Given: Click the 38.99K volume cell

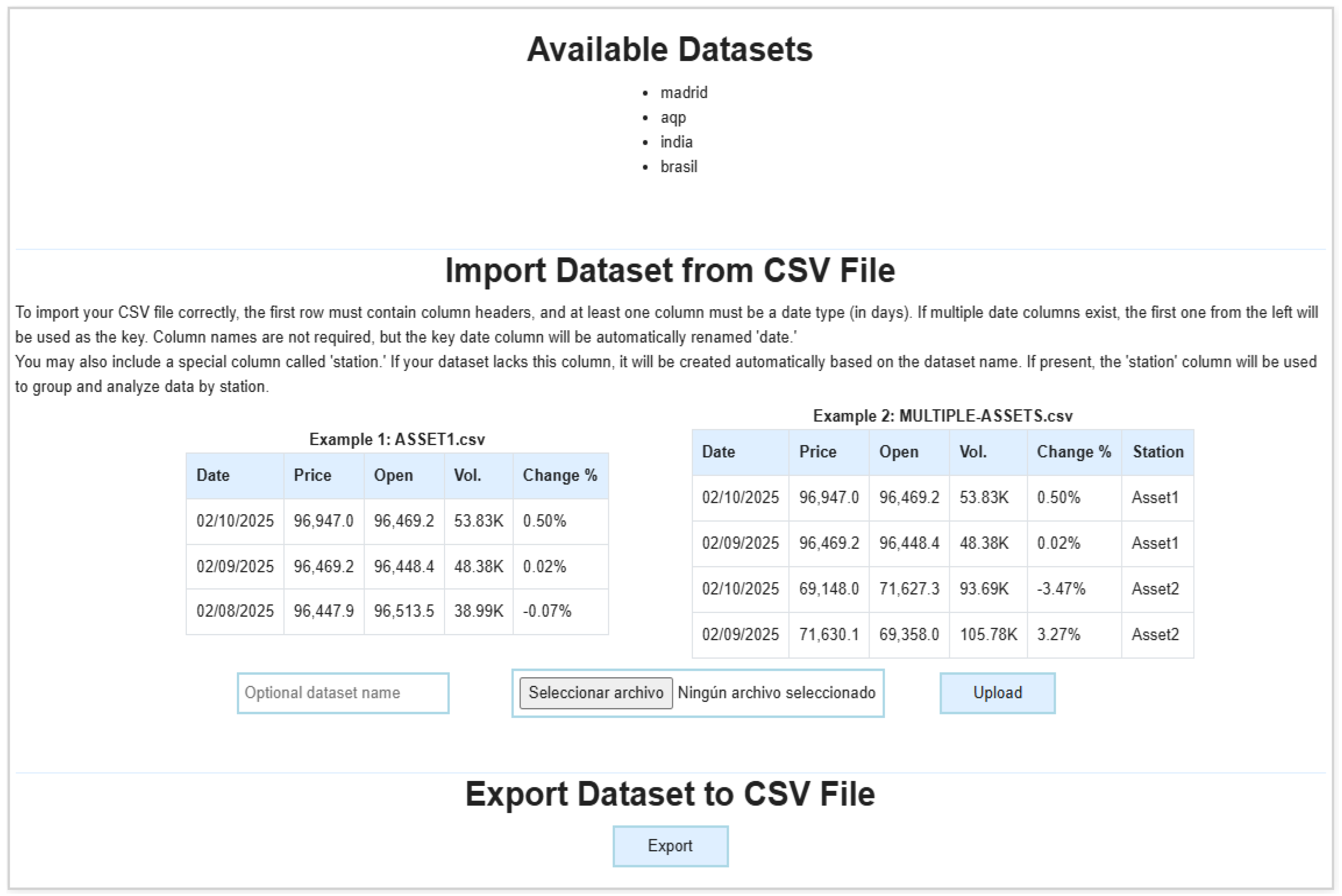Looking at the screenshot, I should click(479, 611).
